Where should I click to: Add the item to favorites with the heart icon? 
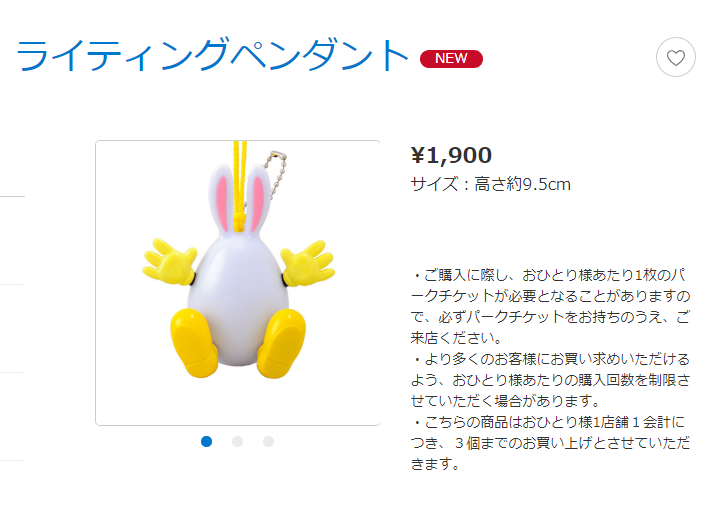tap(675, 57)
